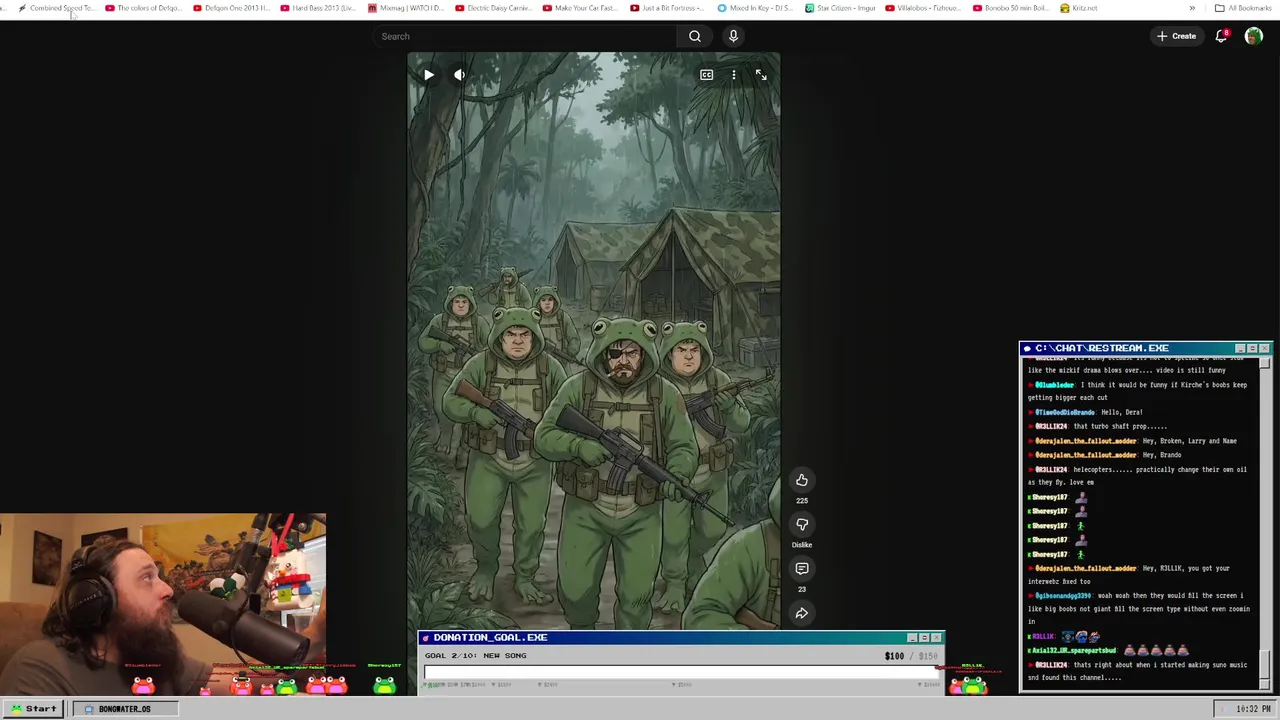Like the video with thumbs up
The width and height of the screenshot is (1280, 720).
[x=801, y=480]
